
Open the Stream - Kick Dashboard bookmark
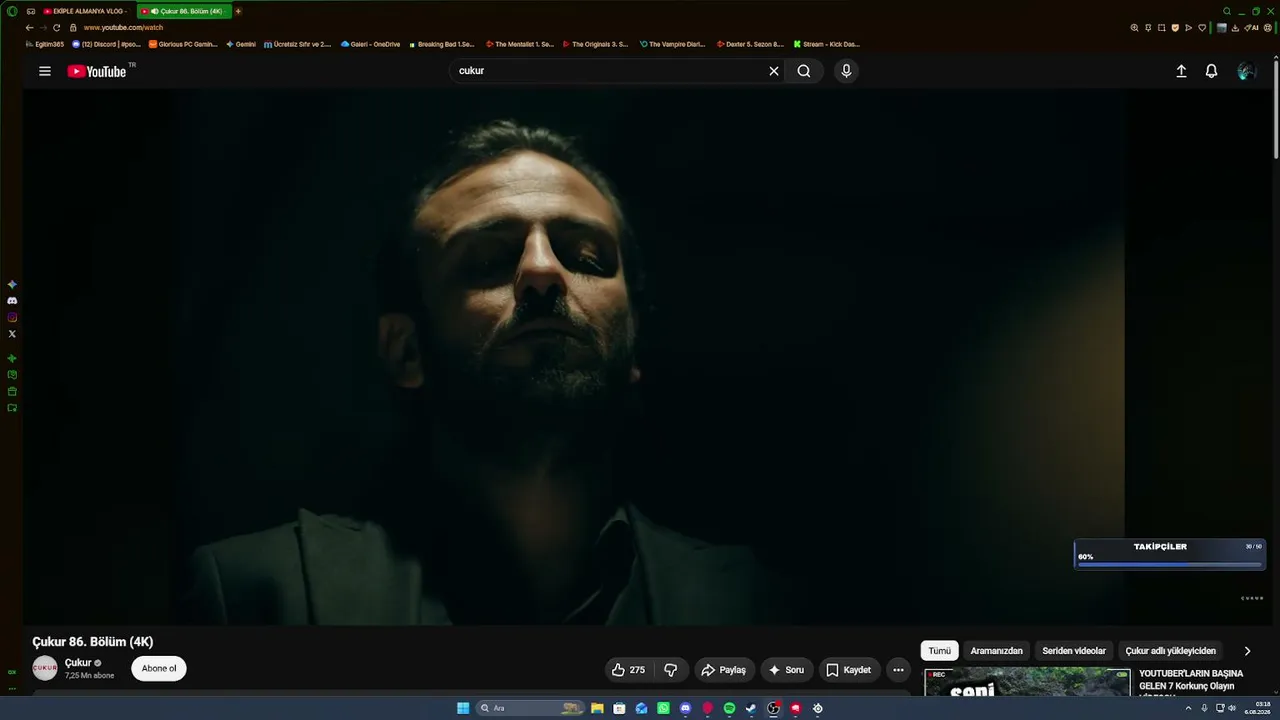pos(826,44)
